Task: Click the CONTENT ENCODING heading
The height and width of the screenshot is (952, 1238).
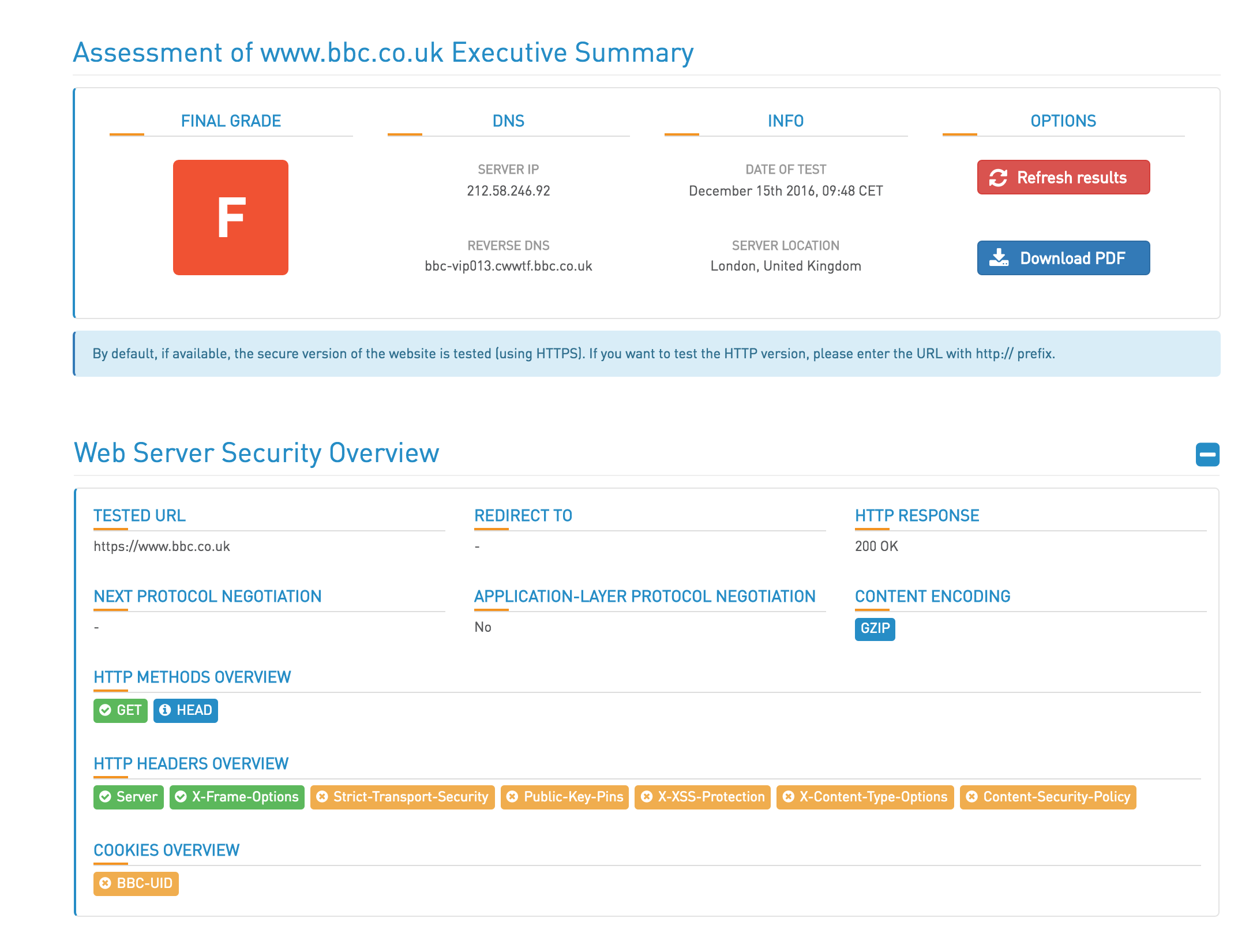Action: 933,597
